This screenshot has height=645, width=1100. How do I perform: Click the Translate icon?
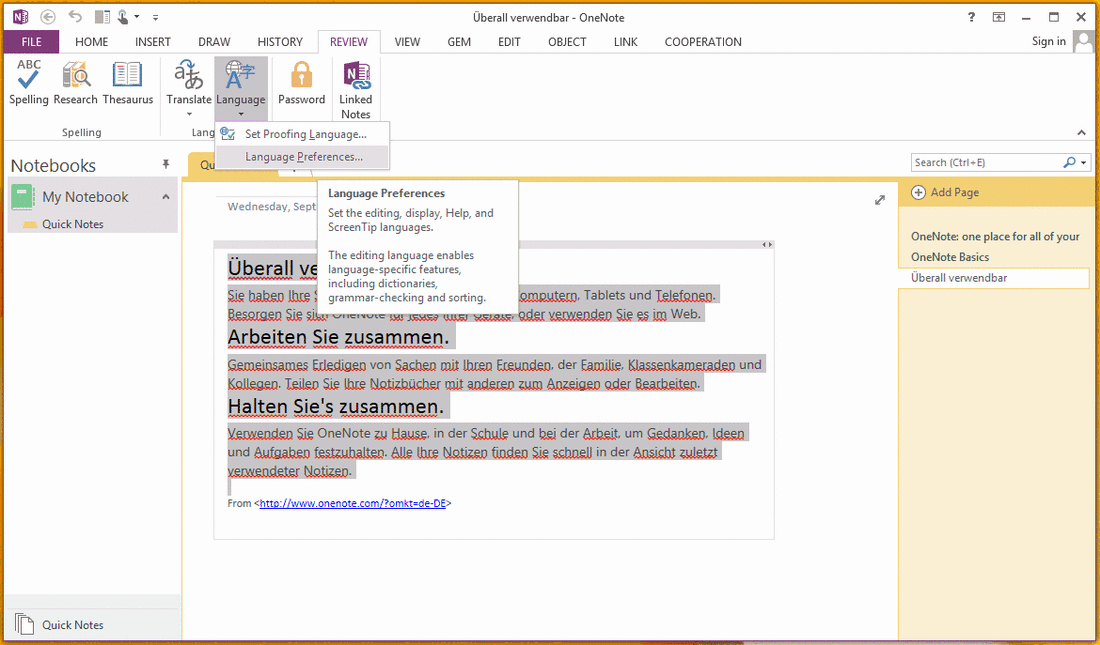(x=189, y=75)
